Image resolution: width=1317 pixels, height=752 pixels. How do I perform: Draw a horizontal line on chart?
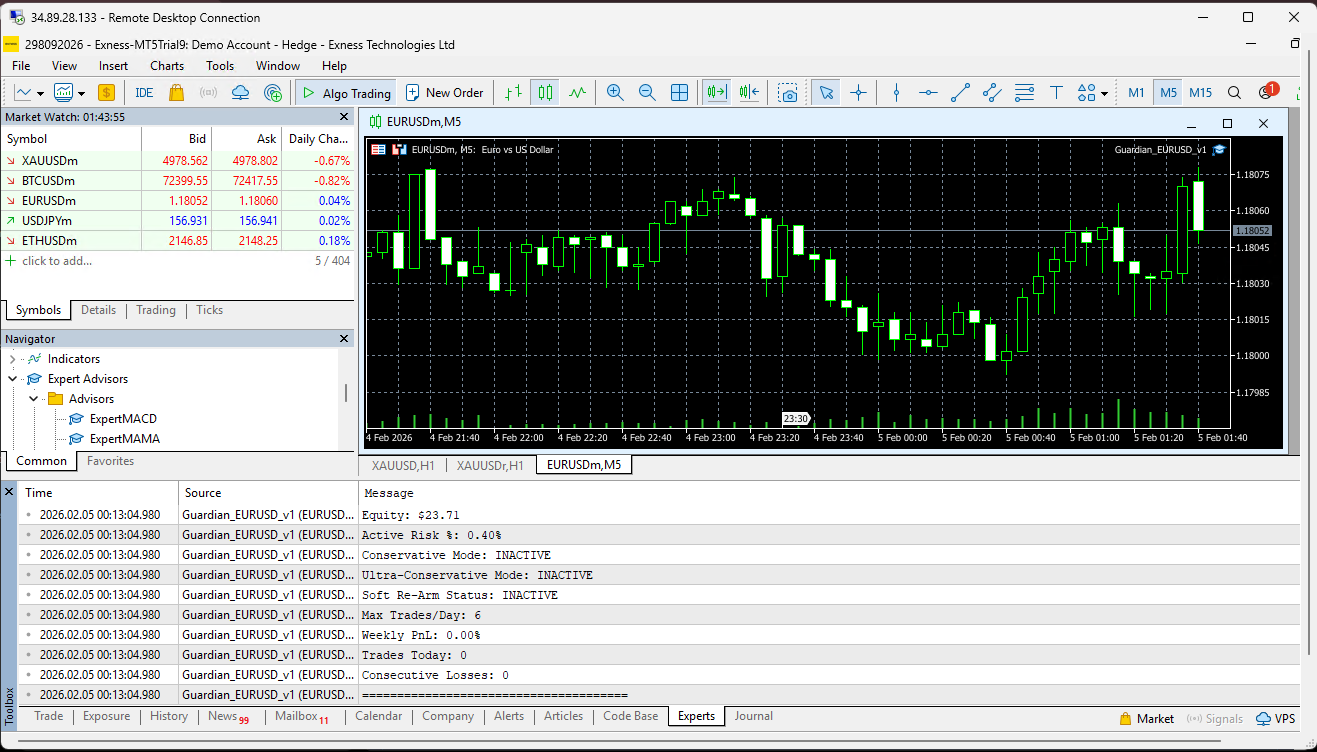928,92
